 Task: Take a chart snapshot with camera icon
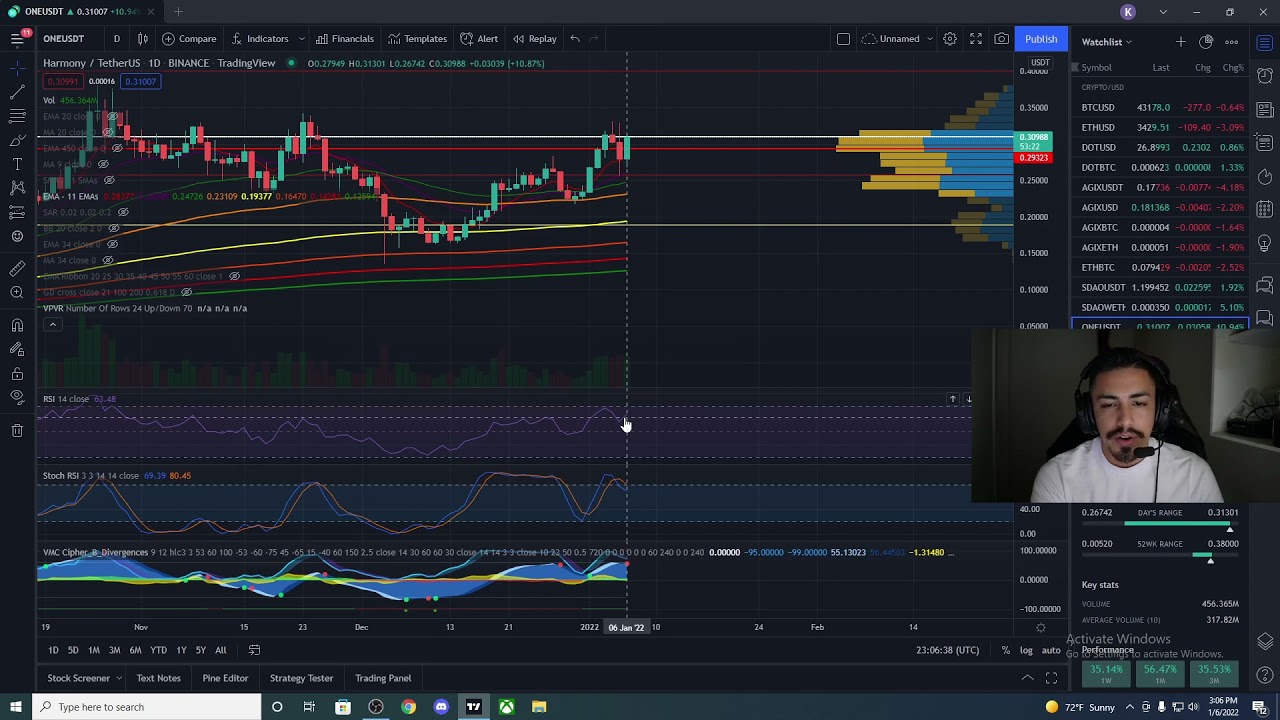1001,39
